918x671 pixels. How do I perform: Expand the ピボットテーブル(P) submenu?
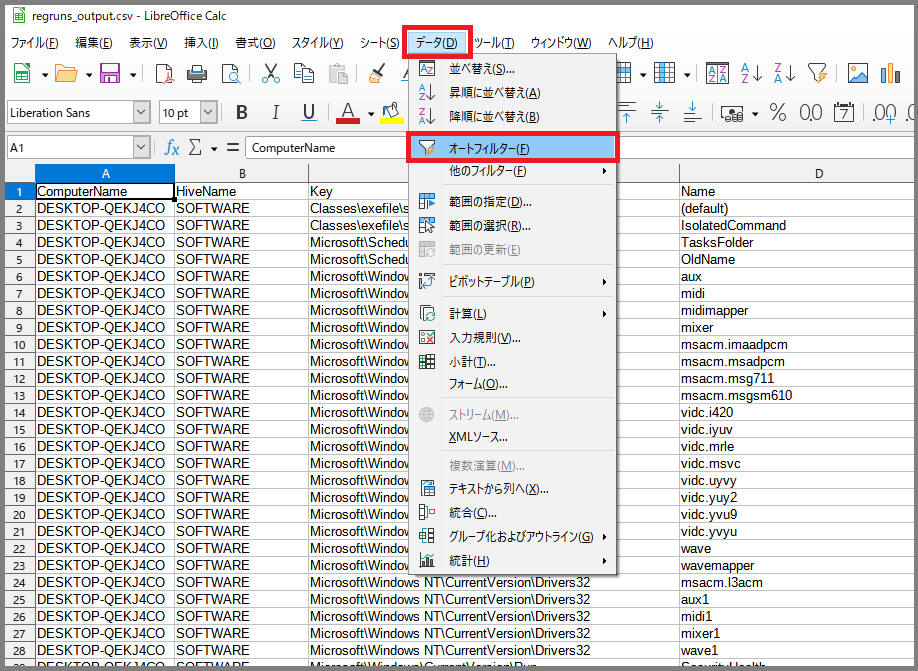click(x=512, y=282)
